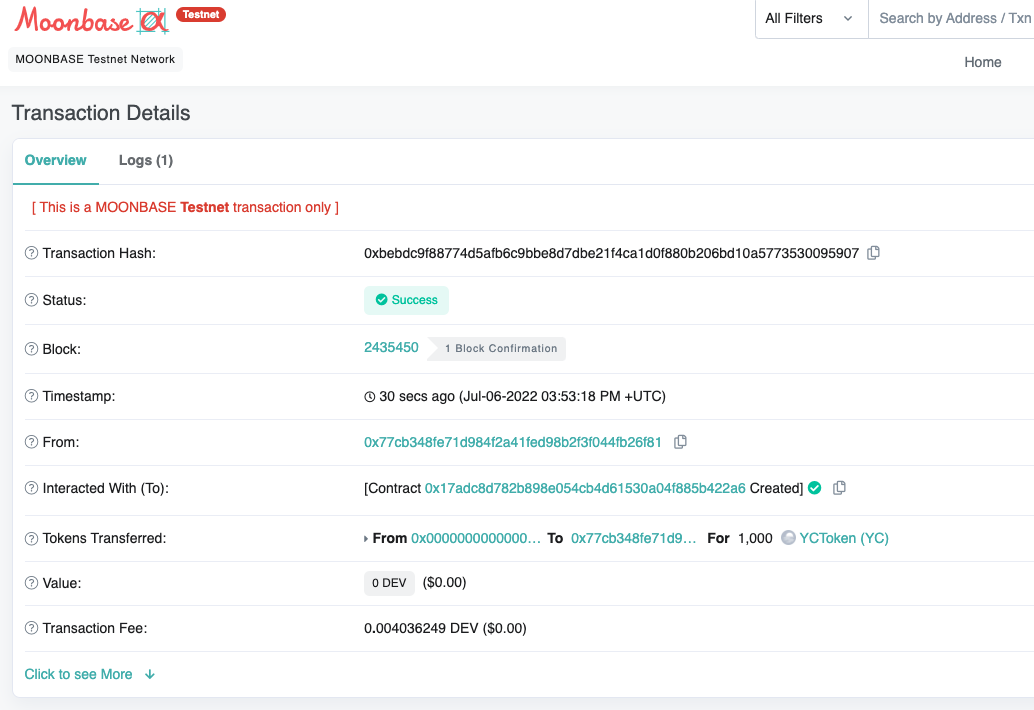Click the help icon beside Timestamp
This screenshot has width=1034, height=710.
pos(31,396)
